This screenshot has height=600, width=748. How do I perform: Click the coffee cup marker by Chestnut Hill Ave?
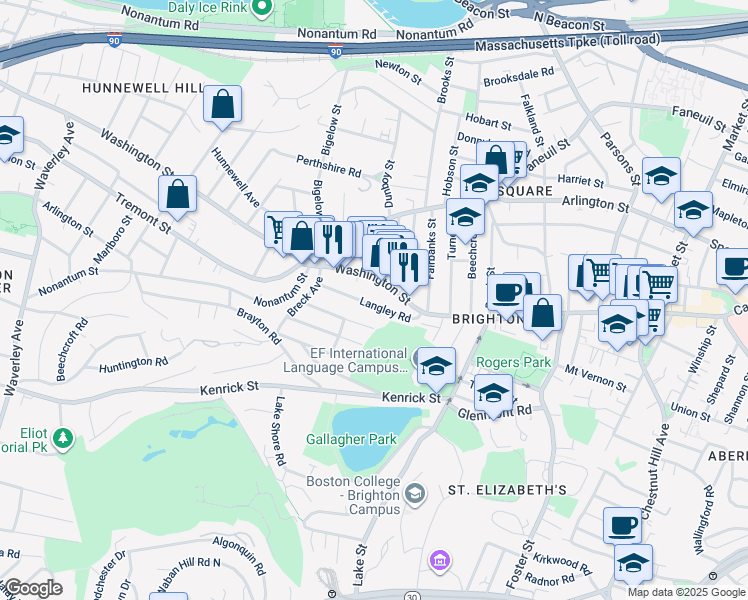point(622,525)
